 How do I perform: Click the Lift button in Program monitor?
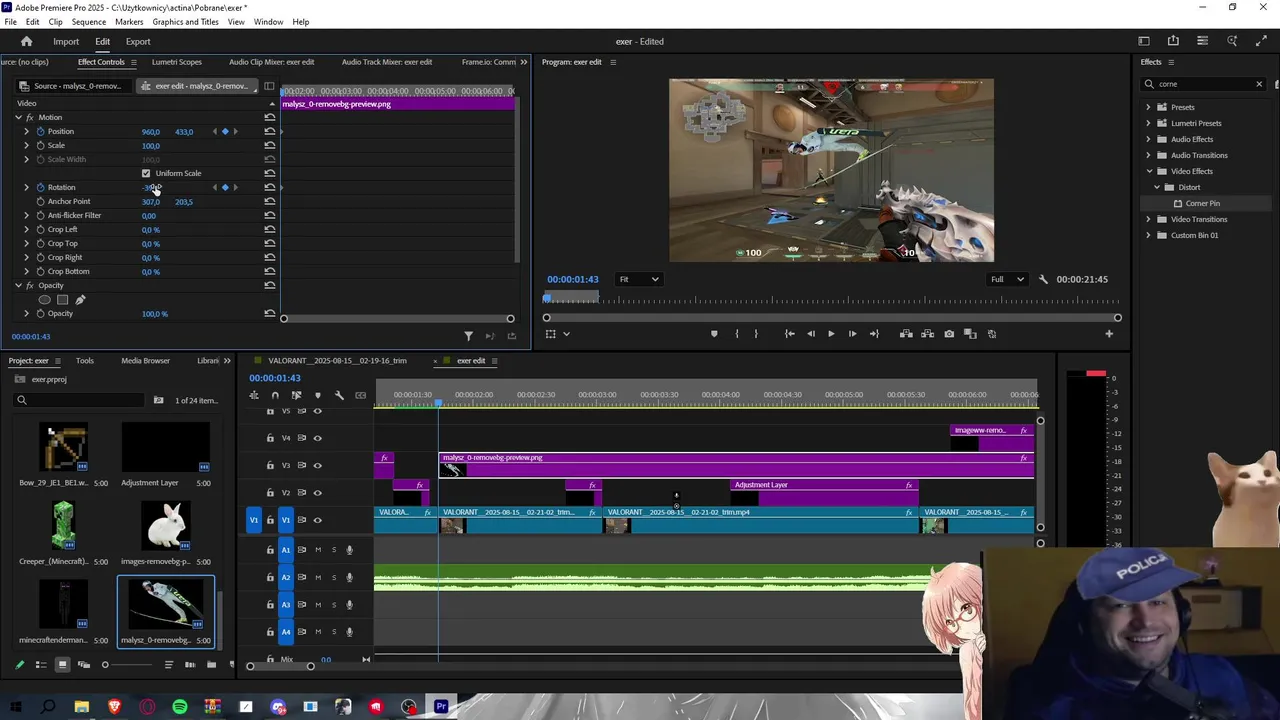point(906,334)
